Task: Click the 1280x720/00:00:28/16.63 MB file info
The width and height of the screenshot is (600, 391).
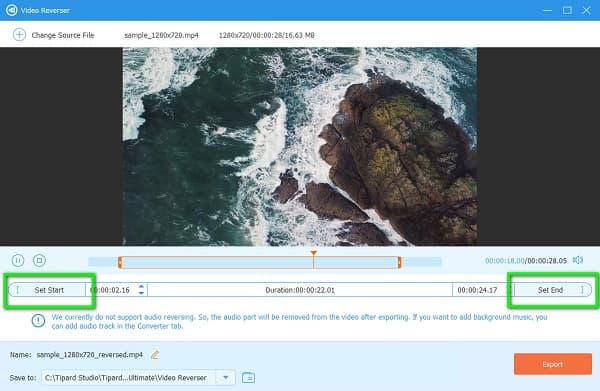Action: 266,35
